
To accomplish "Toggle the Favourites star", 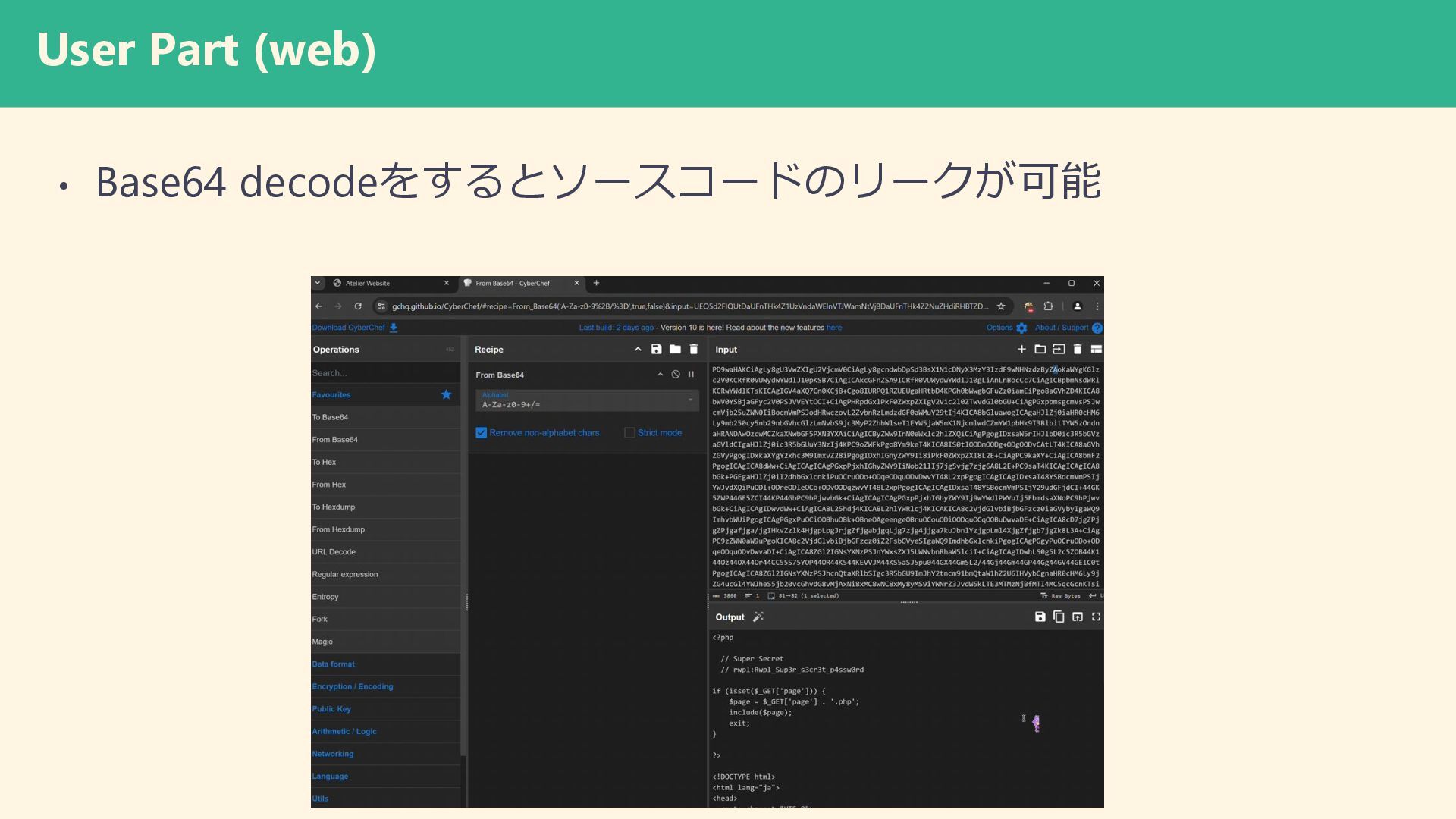I will 446,394.
